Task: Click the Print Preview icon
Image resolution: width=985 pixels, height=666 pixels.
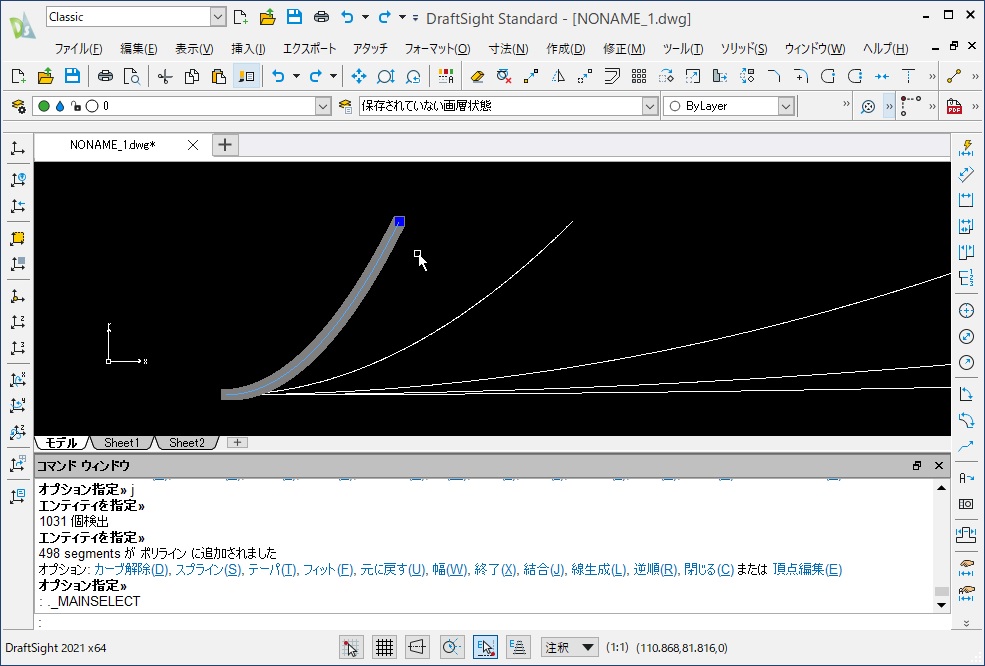Action: click(132, 77)
